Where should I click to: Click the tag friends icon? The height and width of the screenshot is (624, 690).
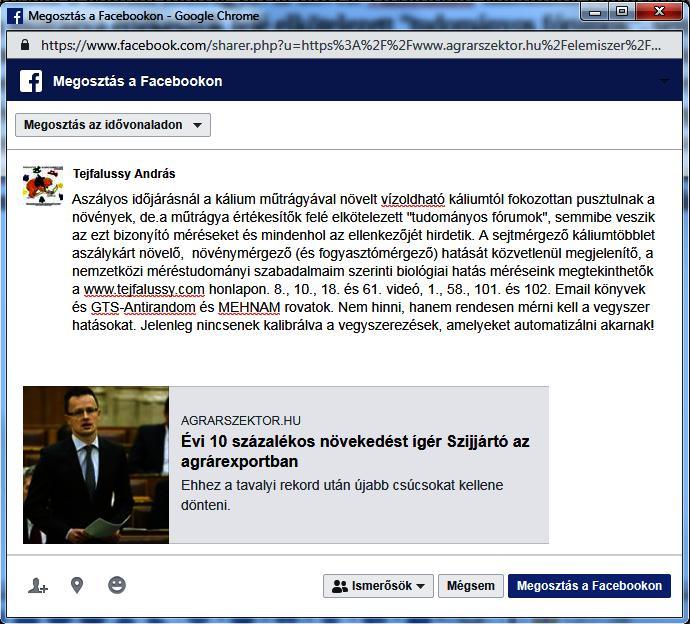[x=38, y=586]
